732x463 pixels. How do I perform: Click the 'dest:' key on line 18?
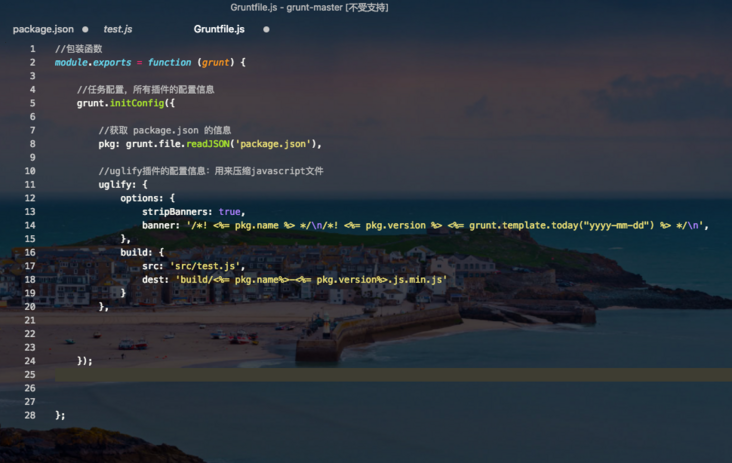pyautogui.click(x=155, y=280)
